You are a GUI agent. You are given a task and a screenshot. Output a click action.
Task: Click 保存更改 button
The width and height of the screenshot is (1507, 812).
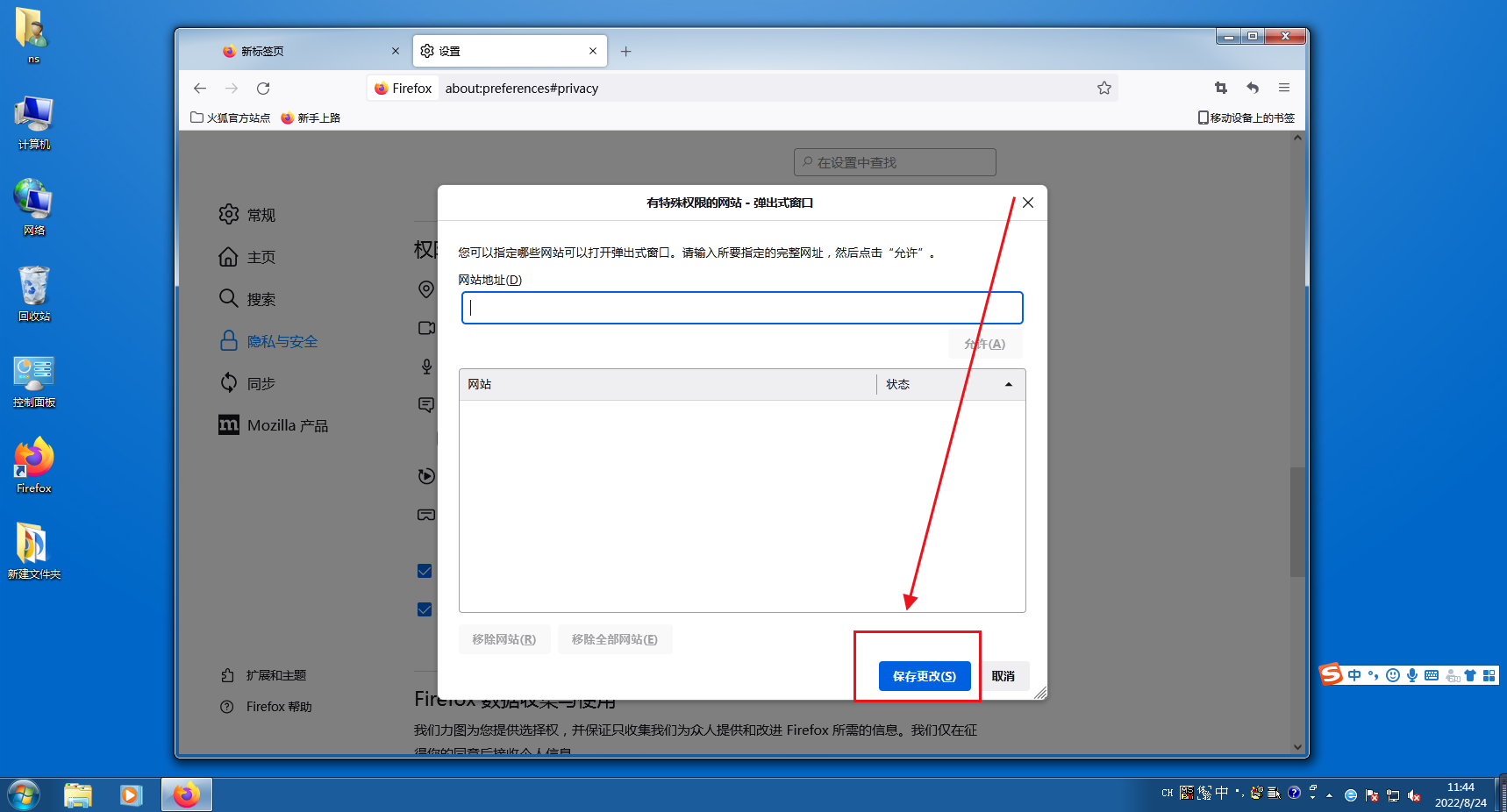[925, 676]
